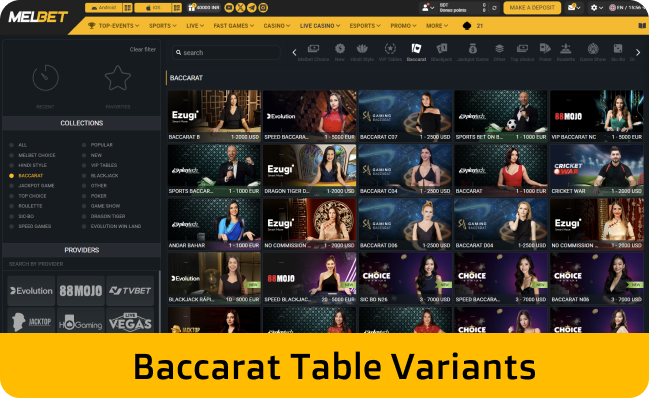The height and width of the screenshot is (398, 649).
Task: Click the book icon at the right end of the menu bar
Action: click(642, 26)
